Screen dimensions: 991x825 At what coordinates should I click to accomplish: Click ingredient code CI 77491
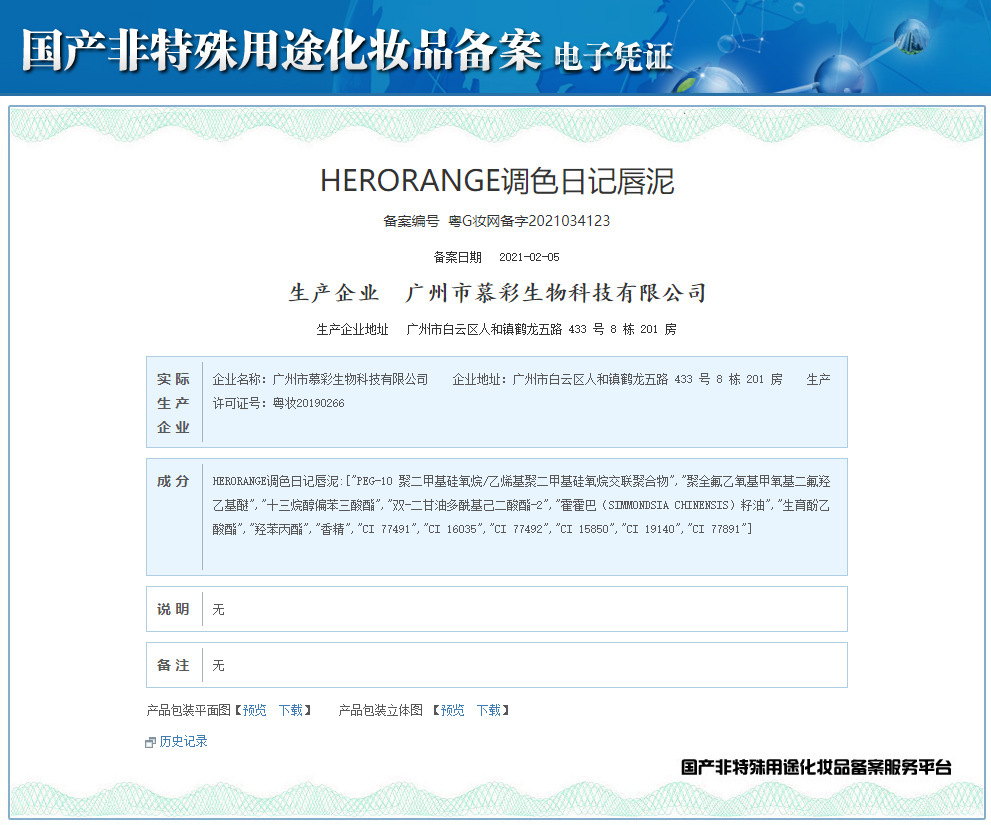pyautogui.click(x=387, y=529)
